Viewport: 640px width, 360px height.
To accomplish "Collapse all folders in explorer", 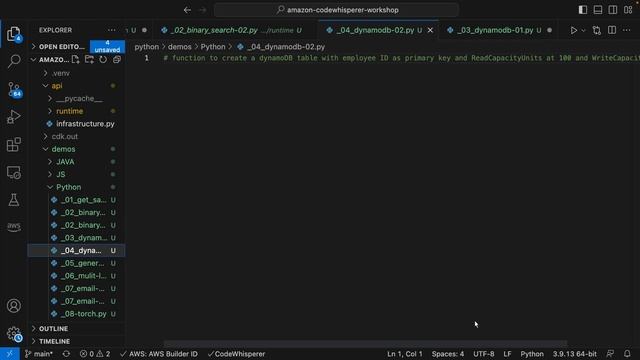I will (117, 60).
